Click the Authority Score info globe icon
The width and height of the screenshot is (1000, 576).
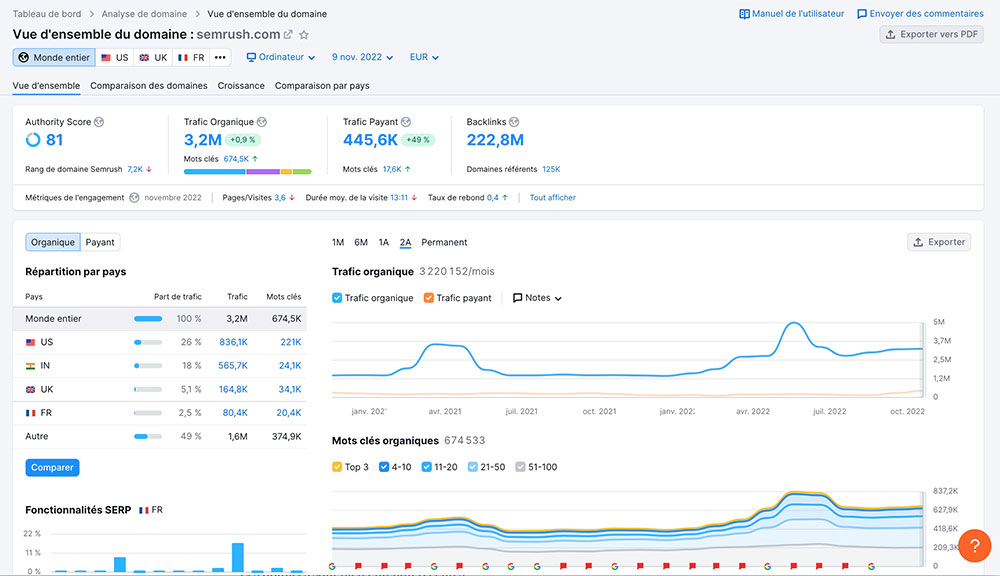pyautogui.click(x=99, y=122)
